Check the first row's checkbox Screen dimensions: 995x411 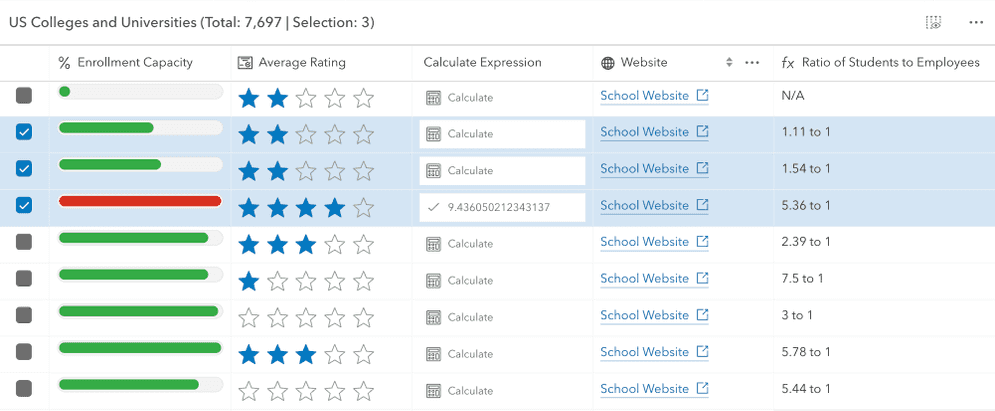point(24,96)
